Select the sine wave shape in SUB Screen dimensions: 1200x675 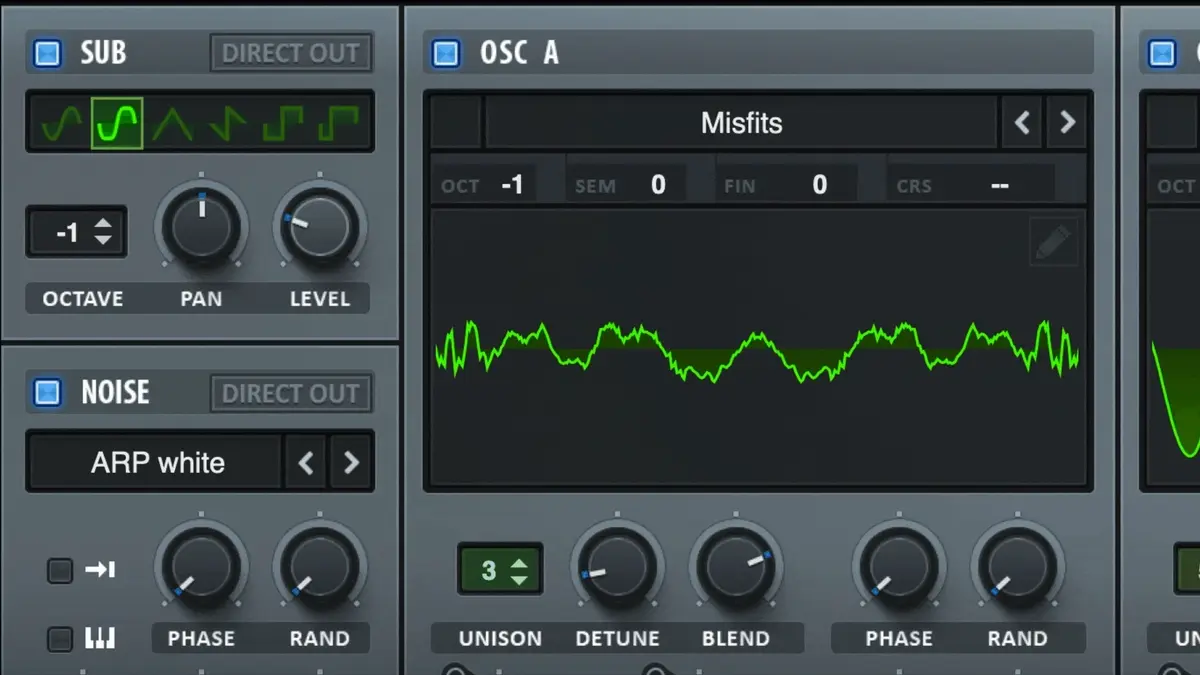[62, 123]
